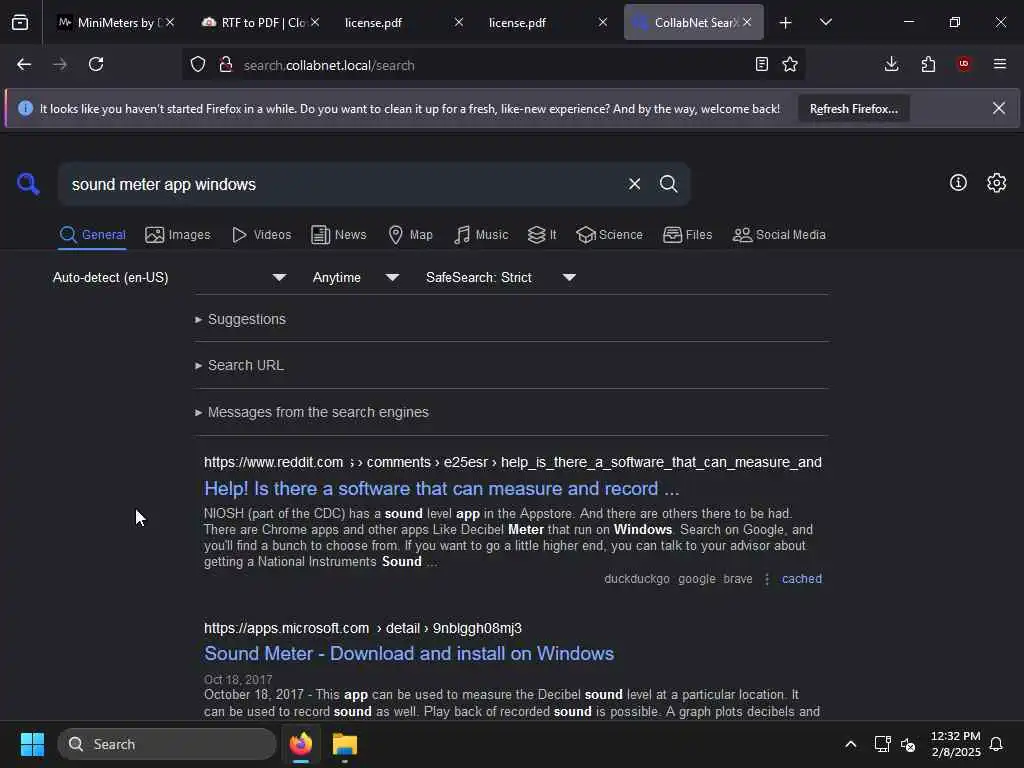Open Firefox from taskbar

click(300, 744)
